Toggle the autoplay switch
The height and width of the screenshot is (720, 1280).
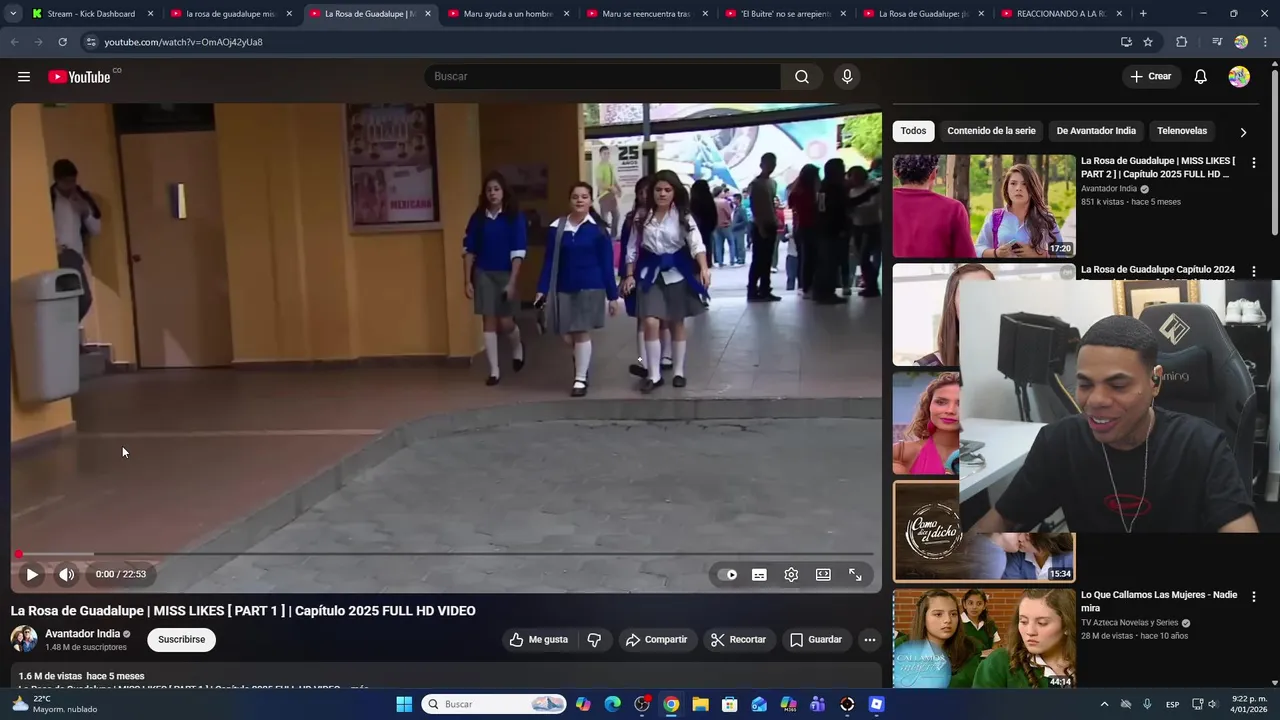coord(728,575)
